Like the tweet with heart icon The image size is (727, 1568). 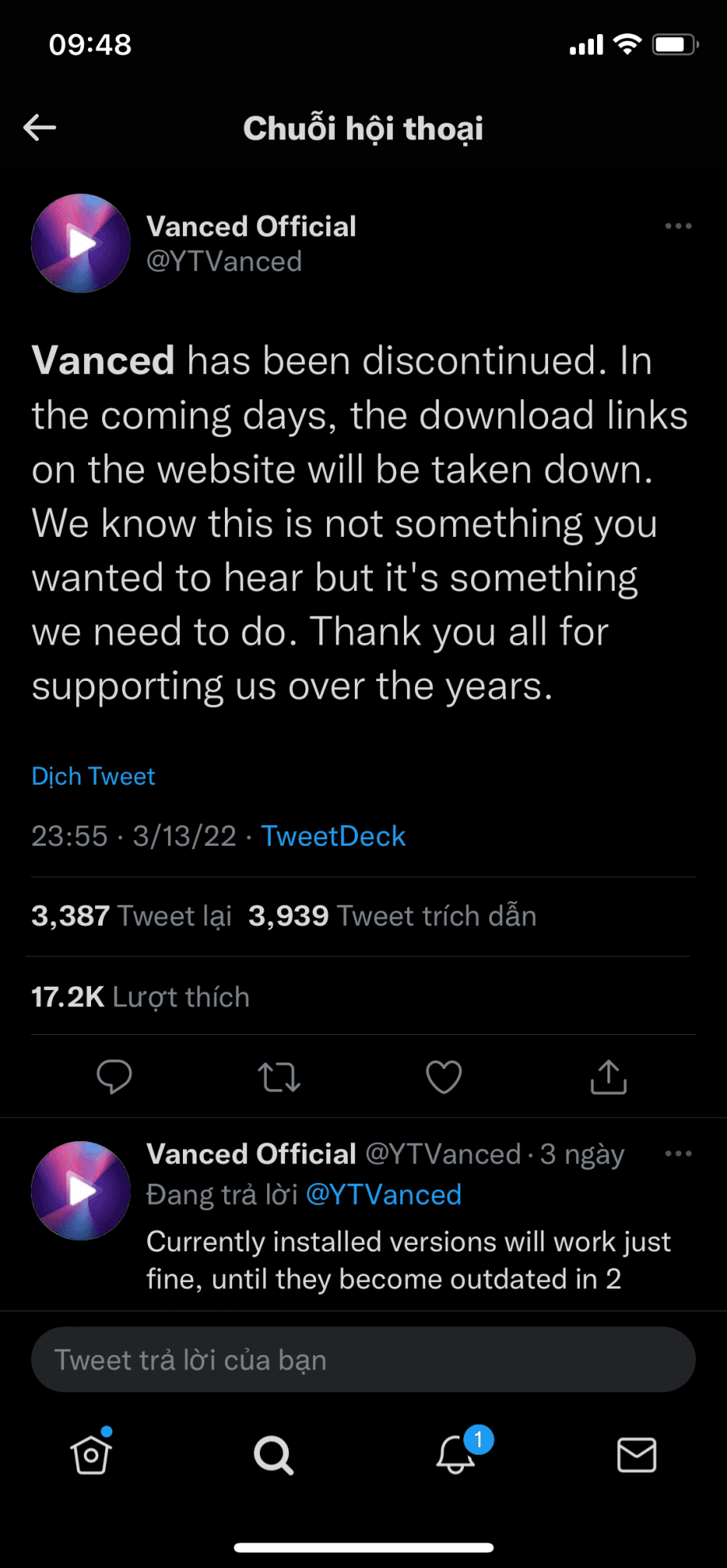click(x=443, y=1077)
